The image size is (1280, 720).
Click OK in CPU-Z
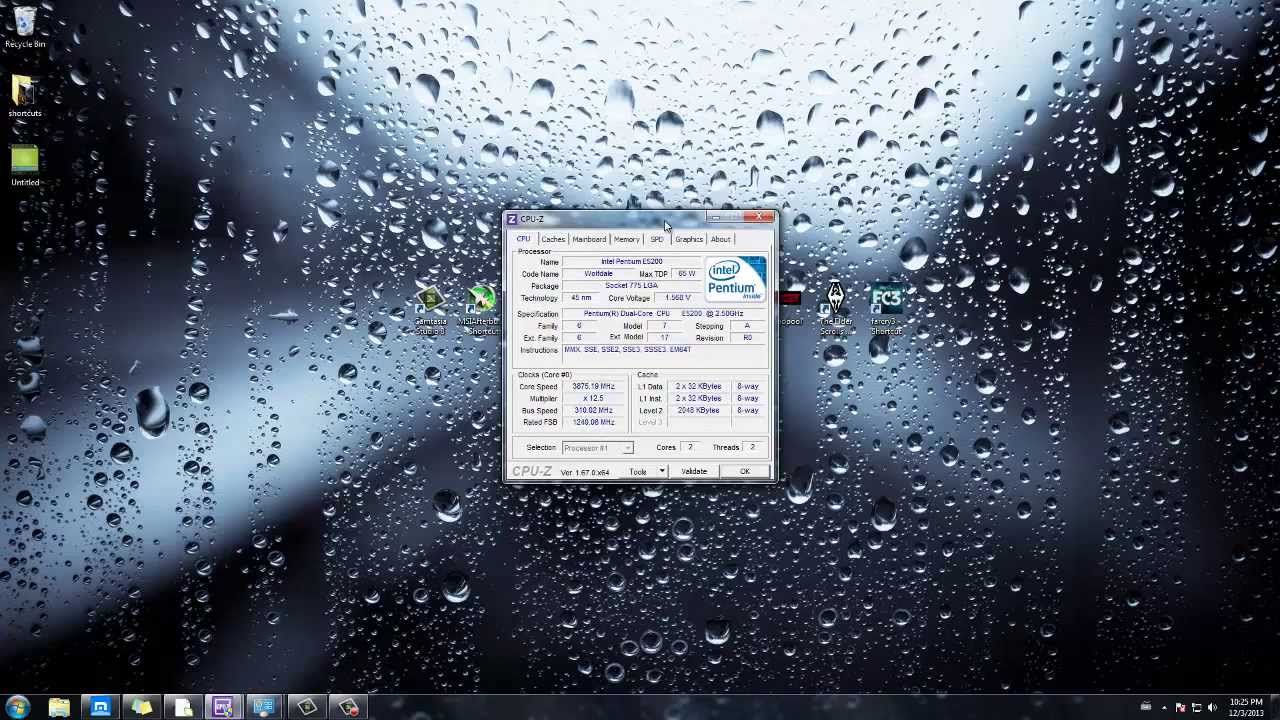[x=744, y=472]
